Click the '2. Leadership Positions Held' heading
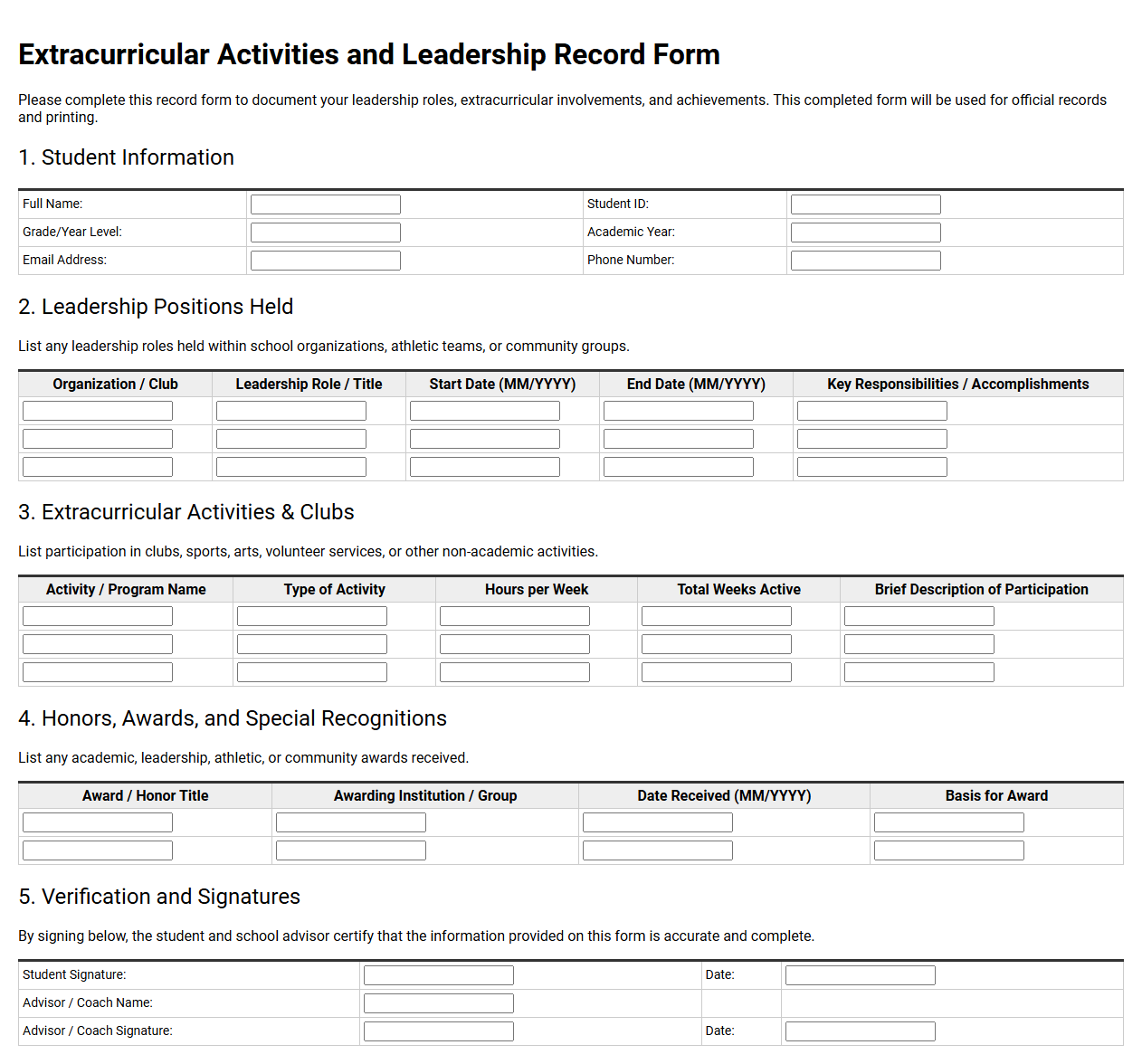Viewport: 1142px width, 1064px height. pyautogui.click(x=156, y=307)
